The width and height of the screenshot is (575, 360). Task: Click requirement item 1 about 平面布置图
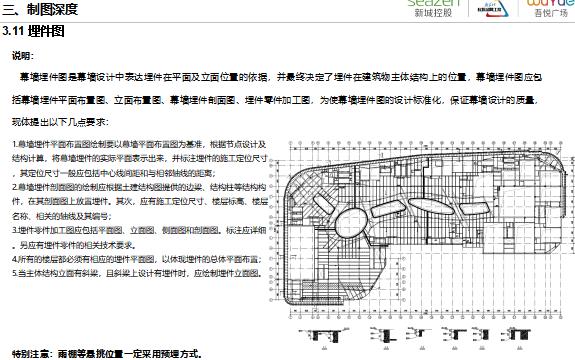click(x=140, y=158)
